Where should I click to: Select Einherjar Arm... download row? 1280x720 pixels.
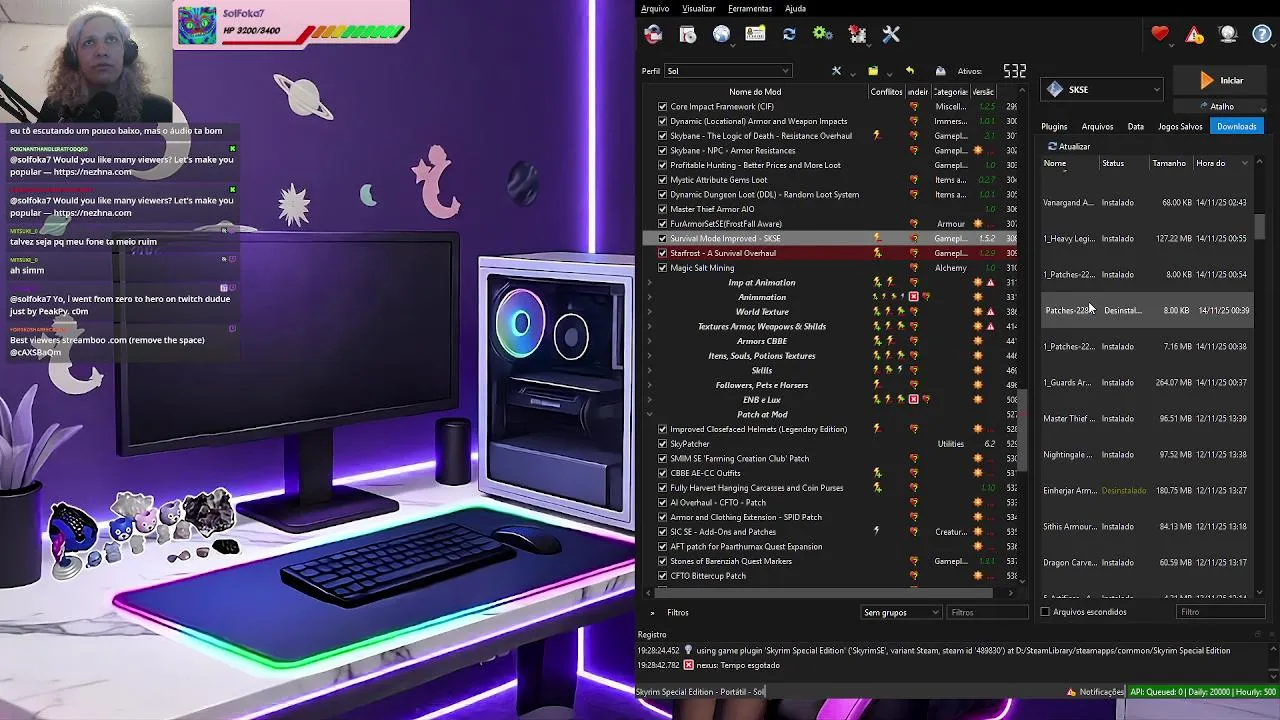1147,491
